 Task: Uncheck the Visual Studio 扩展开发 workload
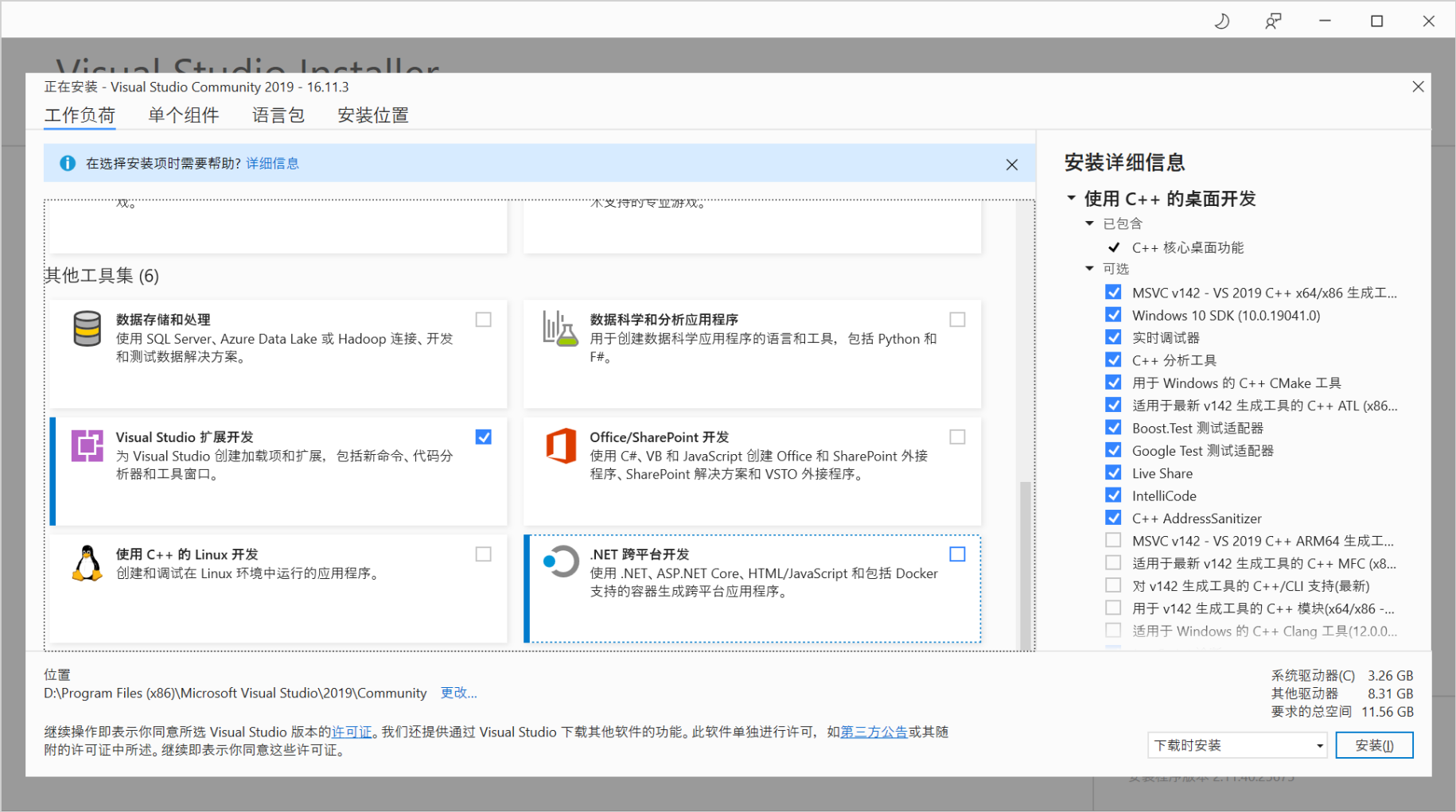point(483,437)
